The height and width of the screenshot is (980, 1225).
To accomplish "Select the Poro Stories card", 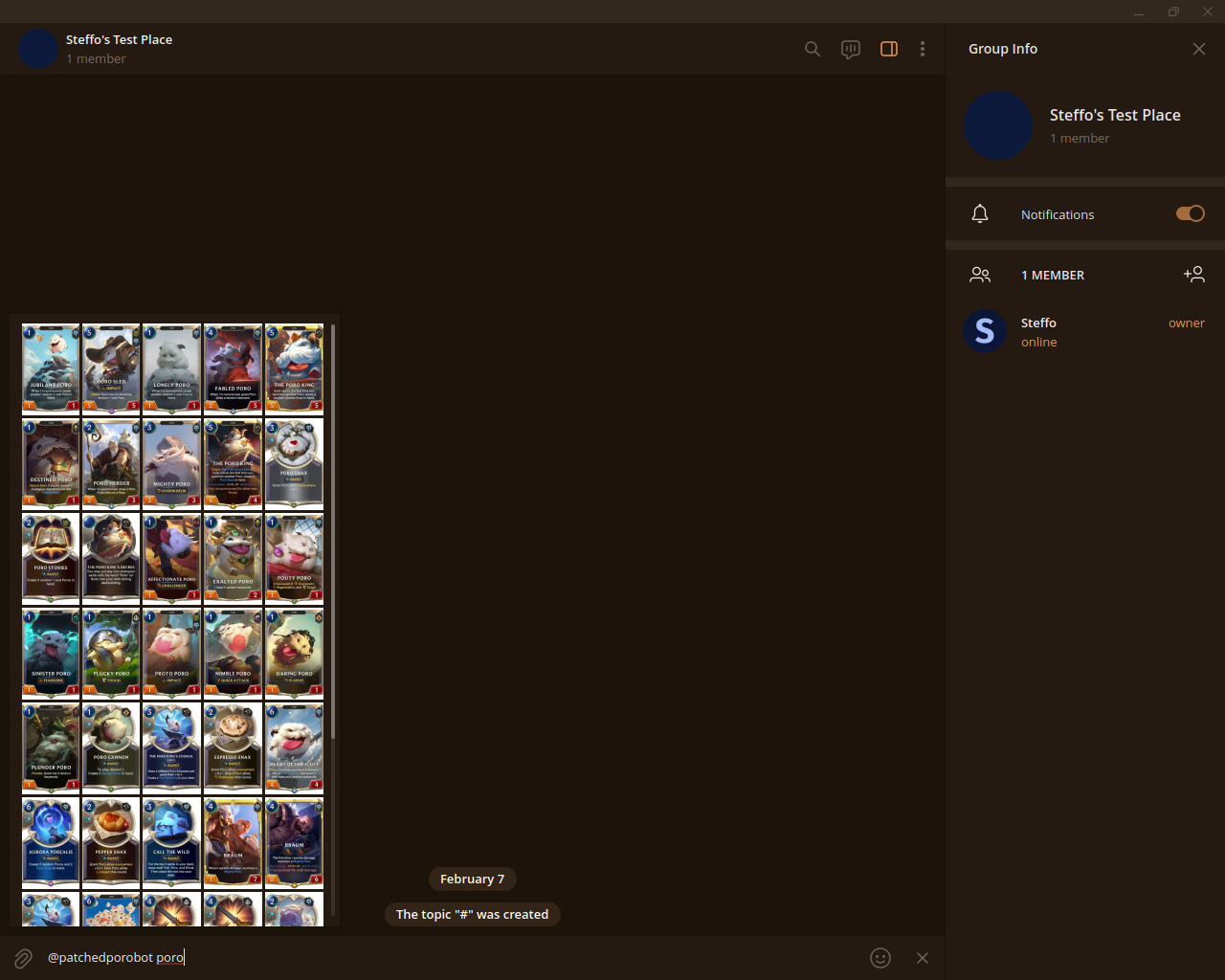I will click(x=51, y=558).
